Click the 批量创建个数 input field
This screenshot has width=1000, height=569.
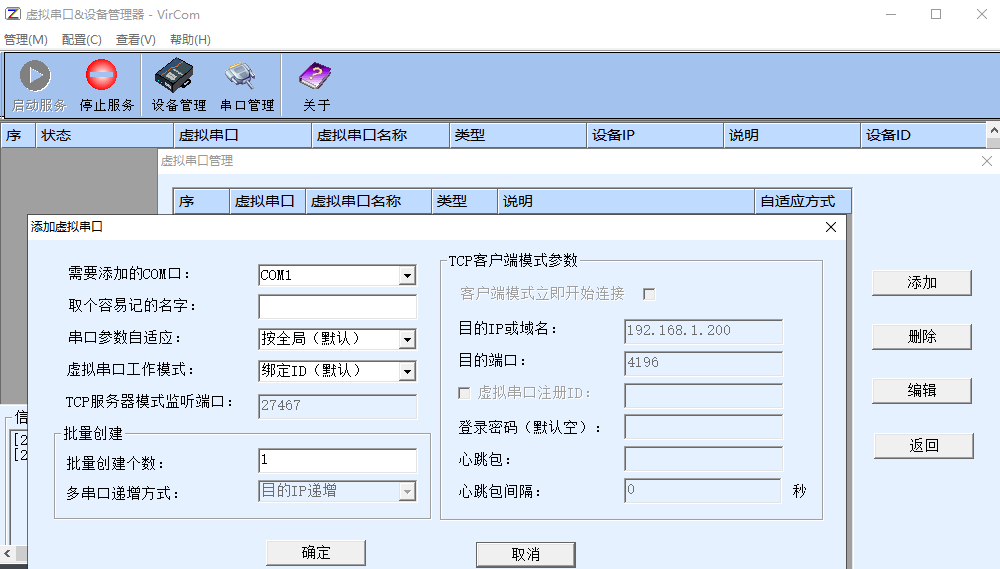337,461
